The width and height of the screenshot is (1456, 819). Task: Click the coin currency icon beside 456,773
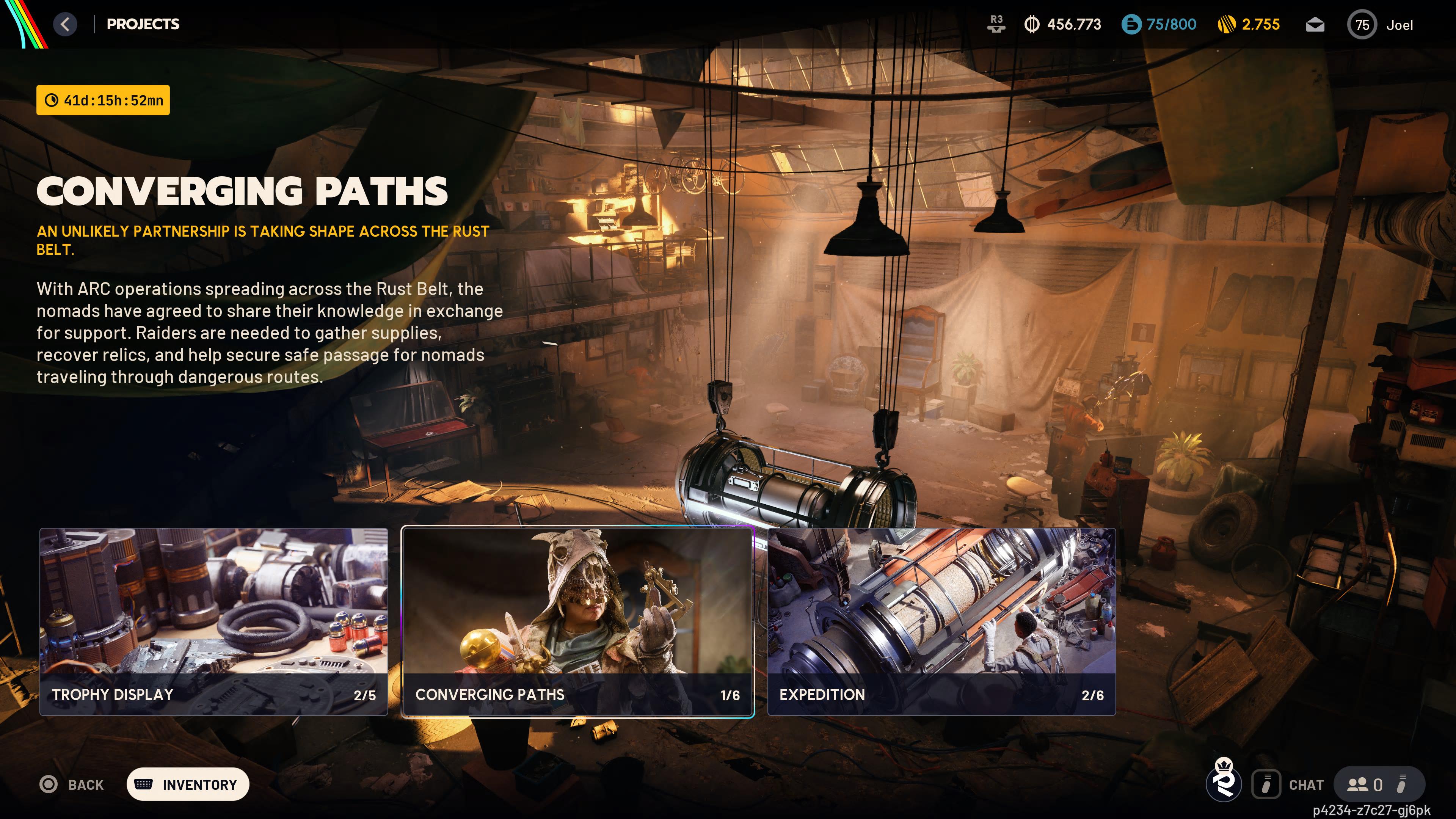tap(1031, 24)
